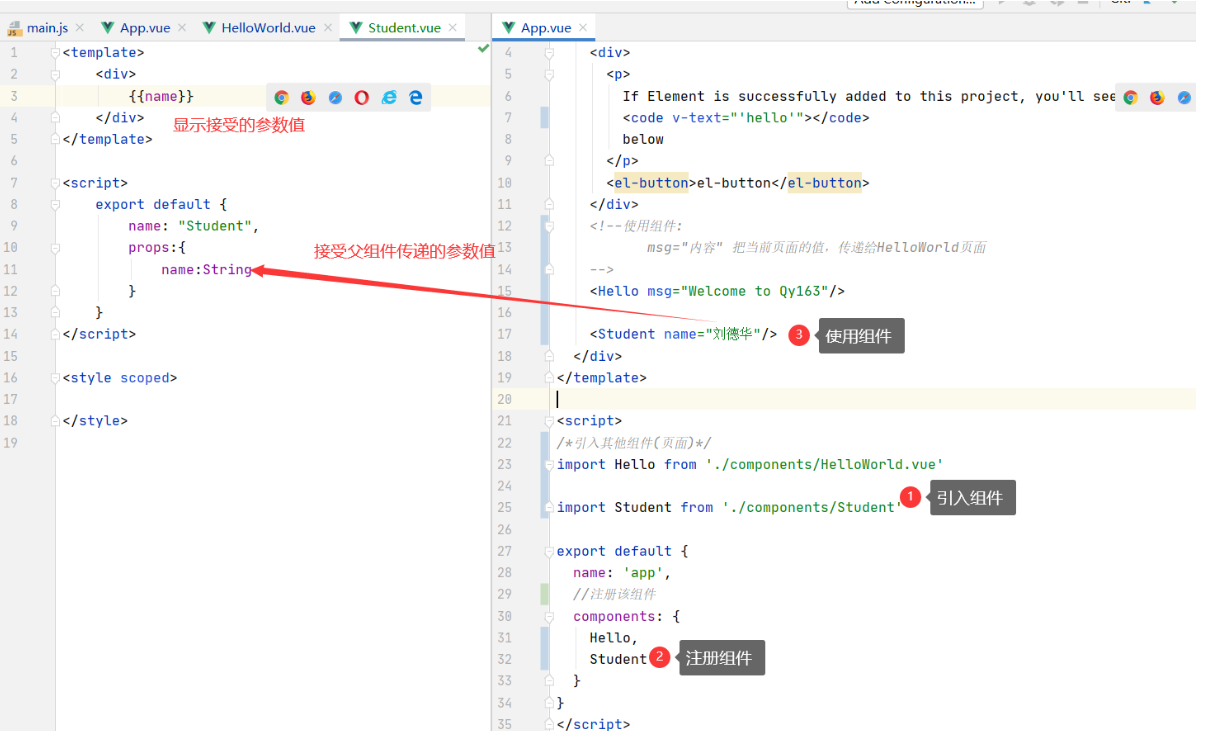Collapse <div> fold at line 2 in Student.vue
This screenshot has height=731, width=1214.
pyautogui.click(x=55, y=74)
